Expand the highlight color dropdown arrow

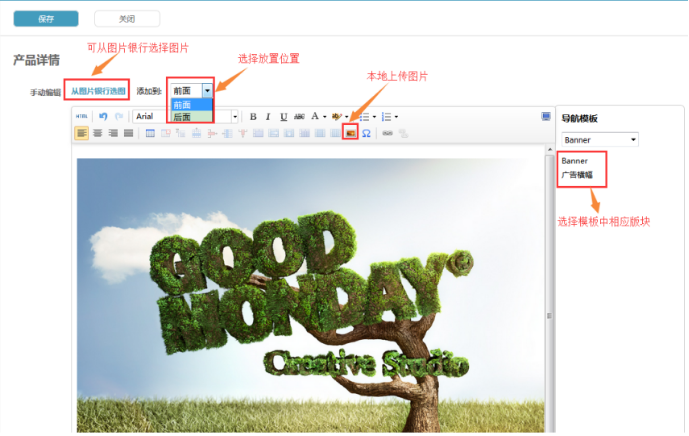click(347, 116)
